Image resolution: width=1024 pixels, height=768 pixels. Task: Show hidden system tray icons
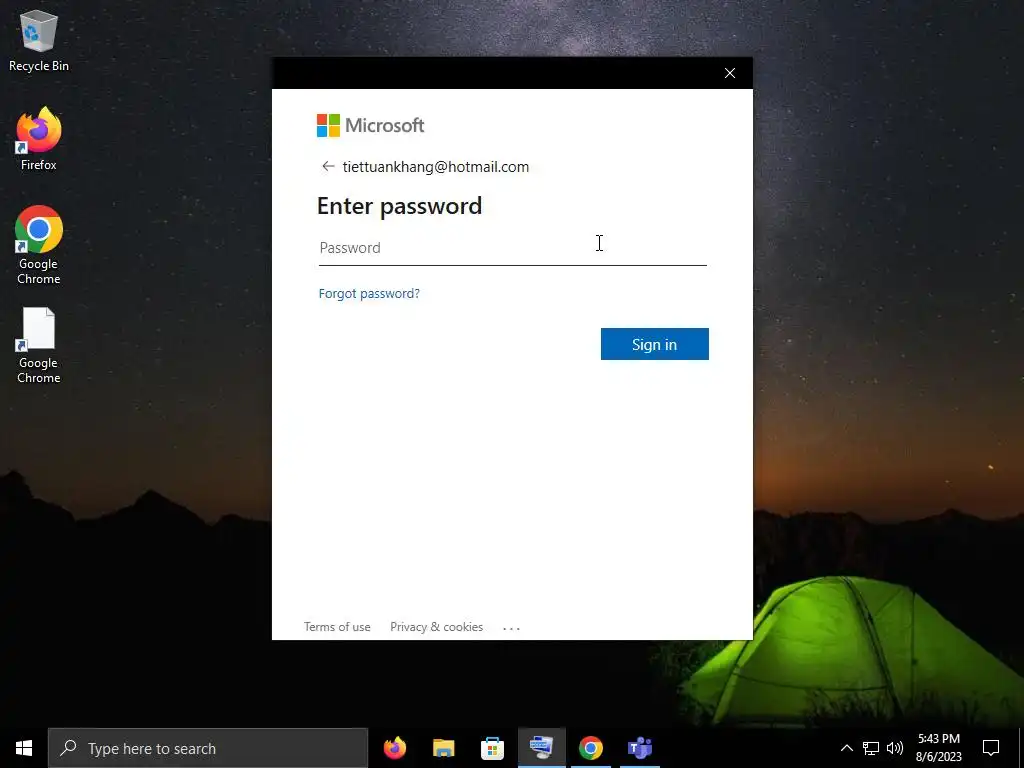pos(846,748)
